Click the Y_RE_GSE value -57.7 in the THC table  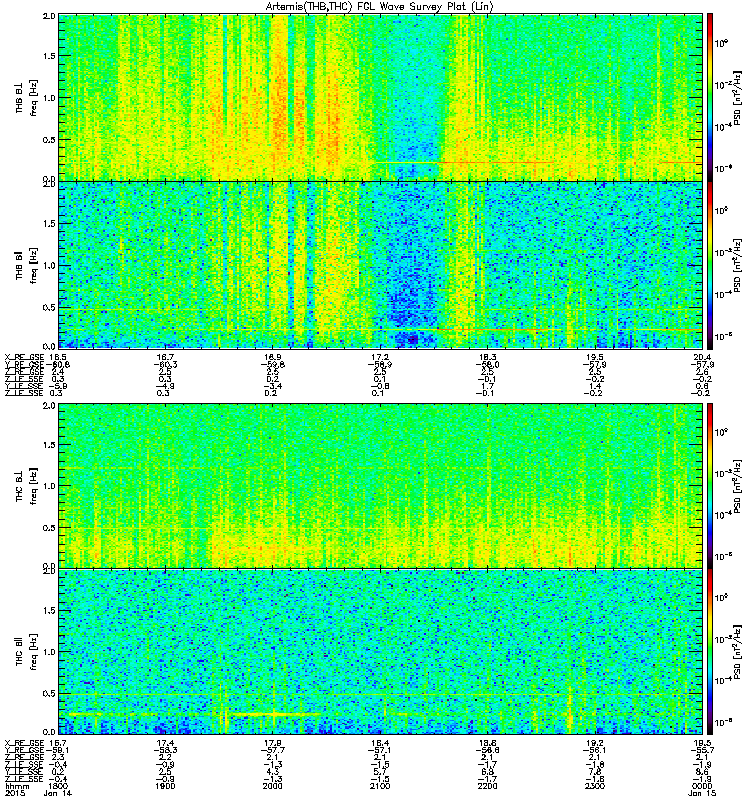(272, 750)
